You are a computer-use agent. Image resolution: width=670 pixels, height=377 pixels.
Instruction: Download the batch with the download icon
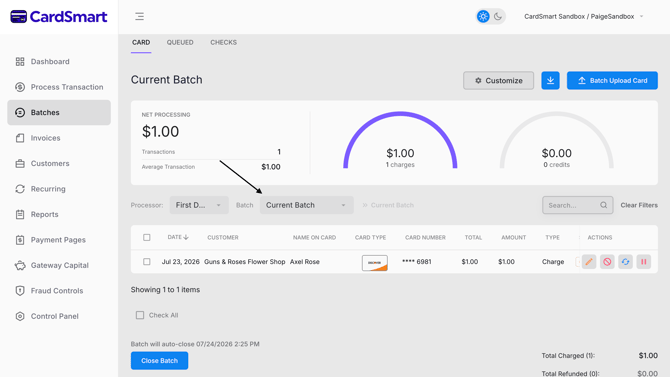tap(550, 80)
